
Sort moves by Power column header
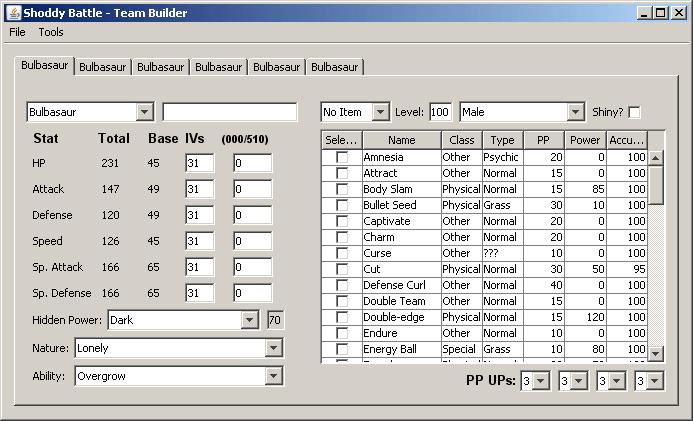click(x=585, y=140)
